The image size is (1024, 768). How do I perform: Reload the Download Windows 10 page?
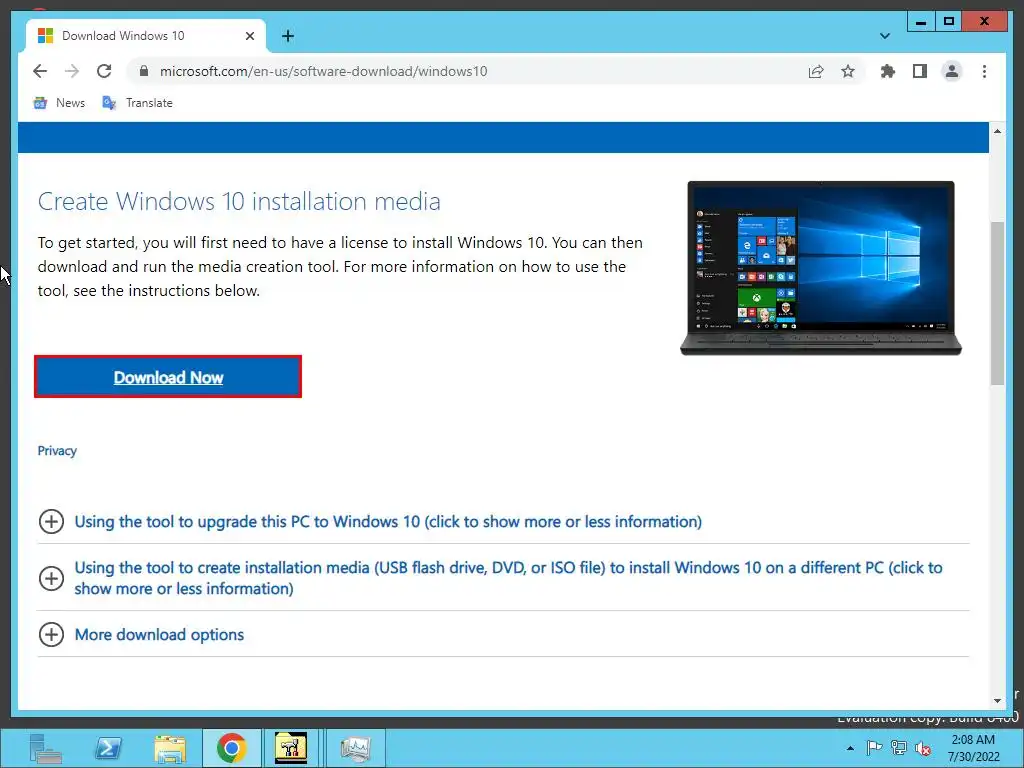104,71
